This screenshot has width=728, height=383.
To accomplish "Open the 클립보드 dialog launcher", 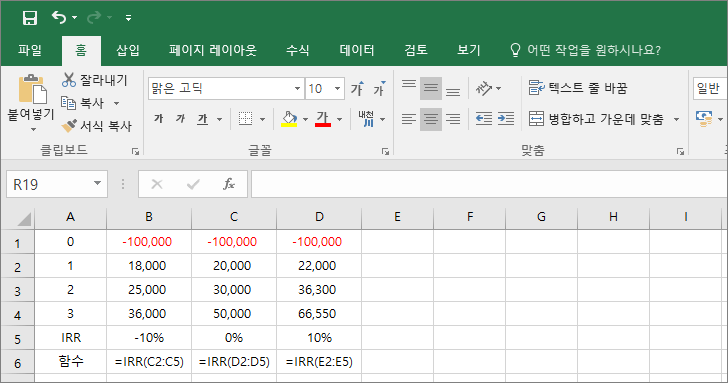I will click(135, 151).
